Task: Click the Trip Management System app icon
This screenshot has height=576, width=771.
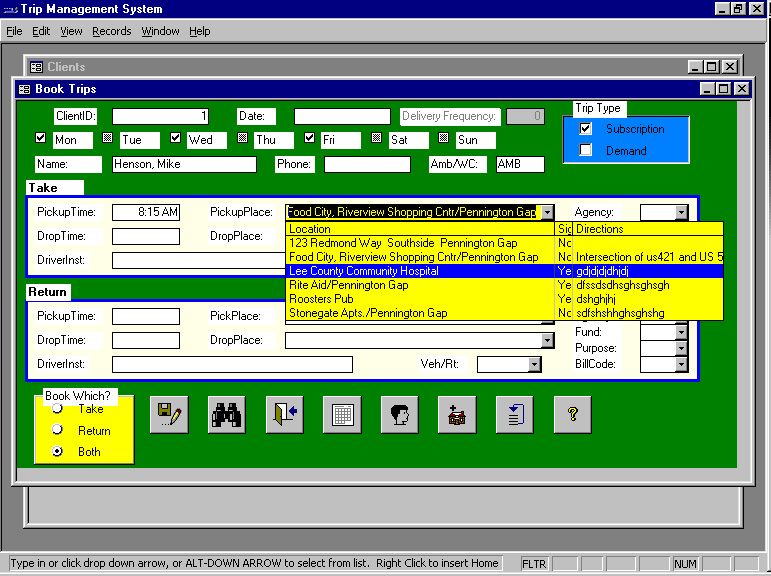Action: click(10, 9)
